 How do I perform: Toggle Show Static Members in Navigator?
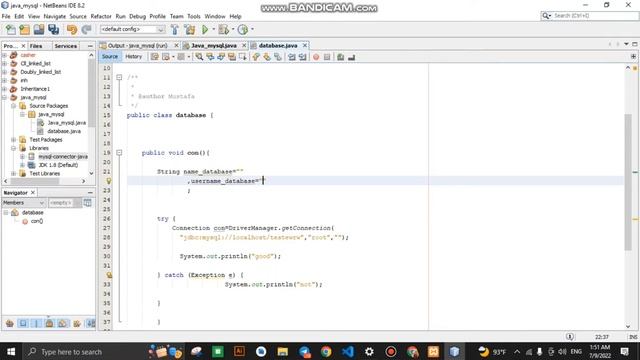coord(36,324)
